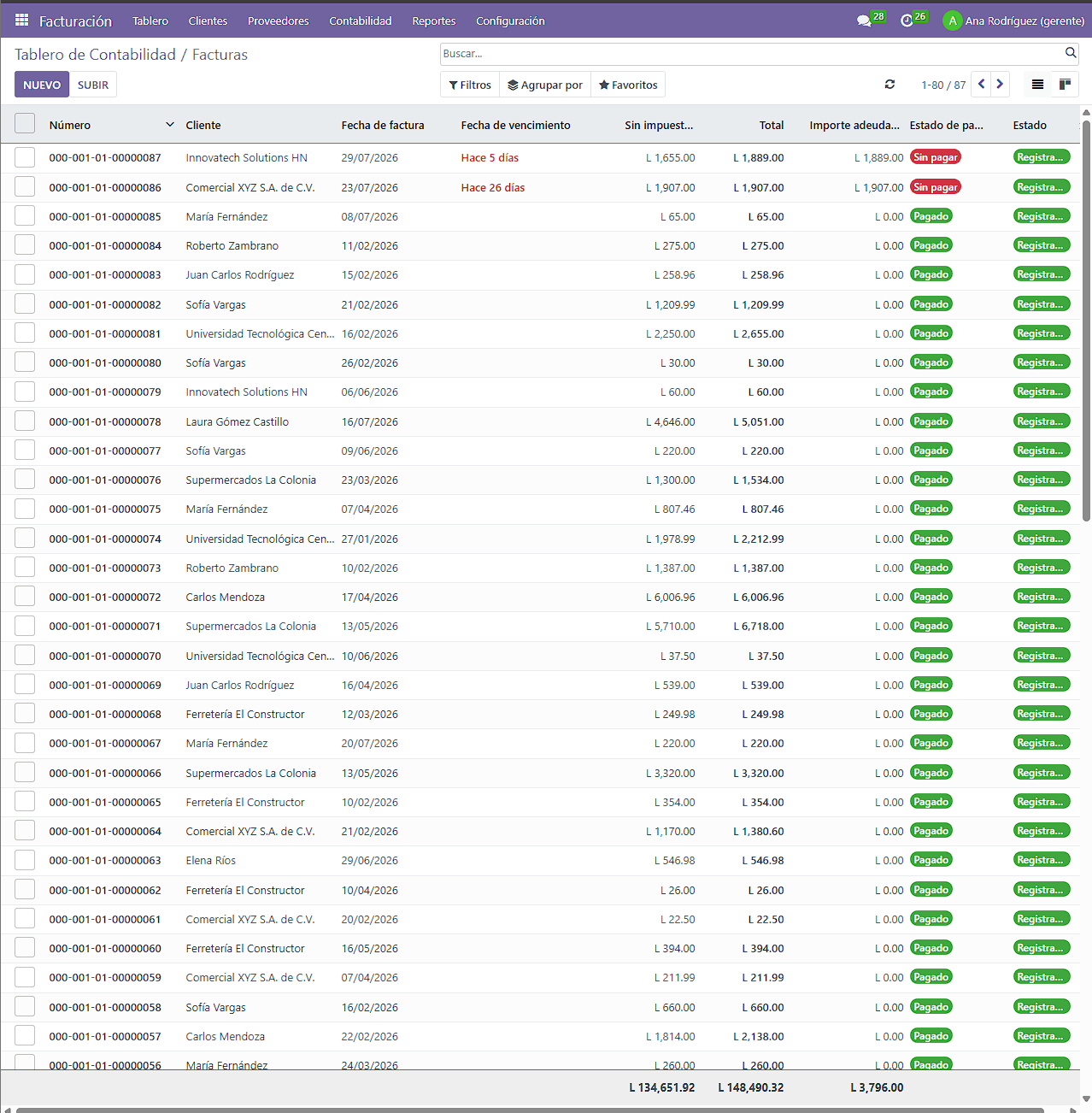Click the search magnifier icon
The image size is (1092, 1113).
pos(1071,53)
